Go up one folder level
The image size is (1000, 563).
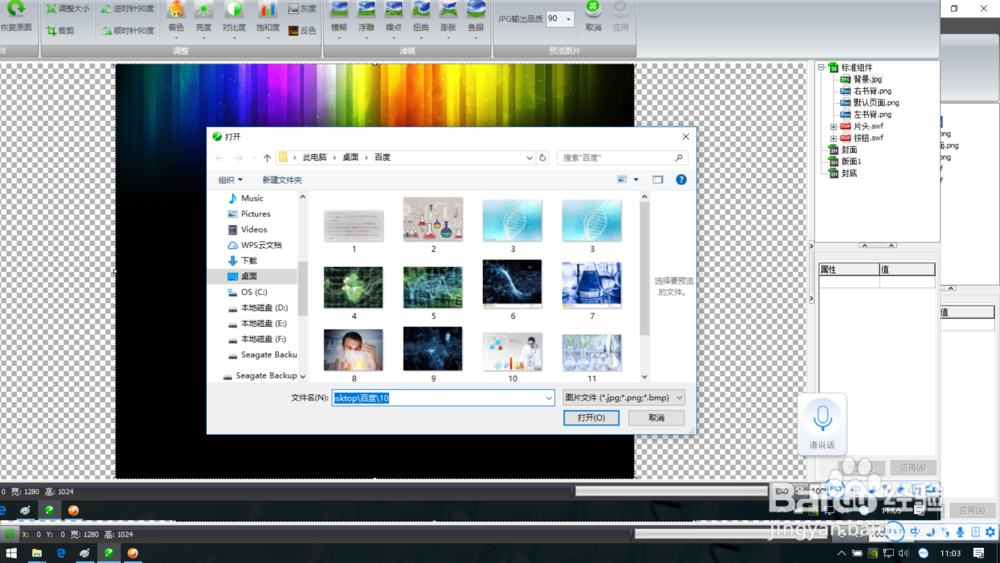[x=267, y=157]
